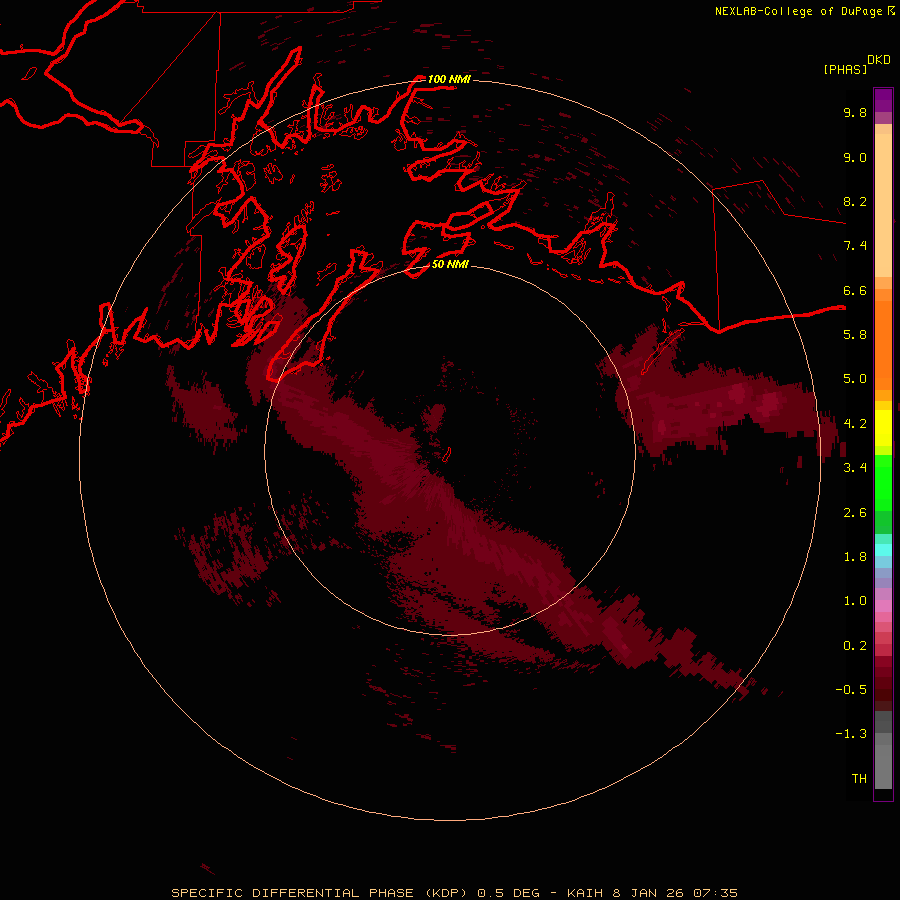Screen dimensions: 900x900
Task: Click the 6.6 legend value
Action: (855, 290)
